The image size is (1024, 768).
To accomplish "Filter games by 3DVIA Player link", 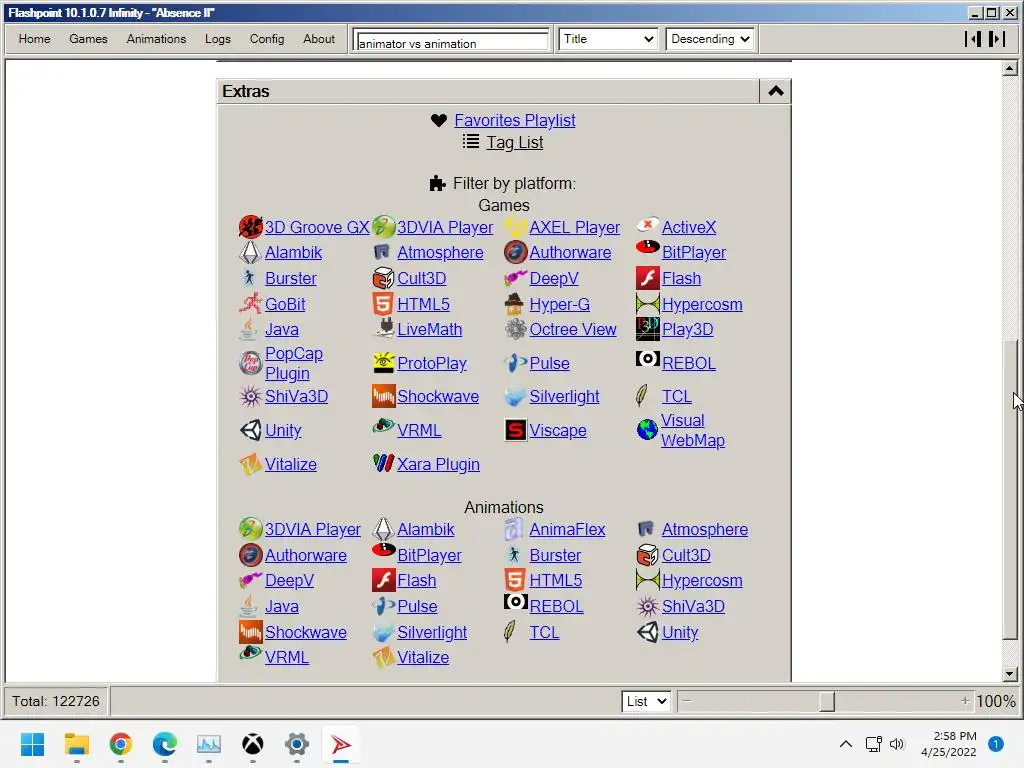I will tap(445, 227).
